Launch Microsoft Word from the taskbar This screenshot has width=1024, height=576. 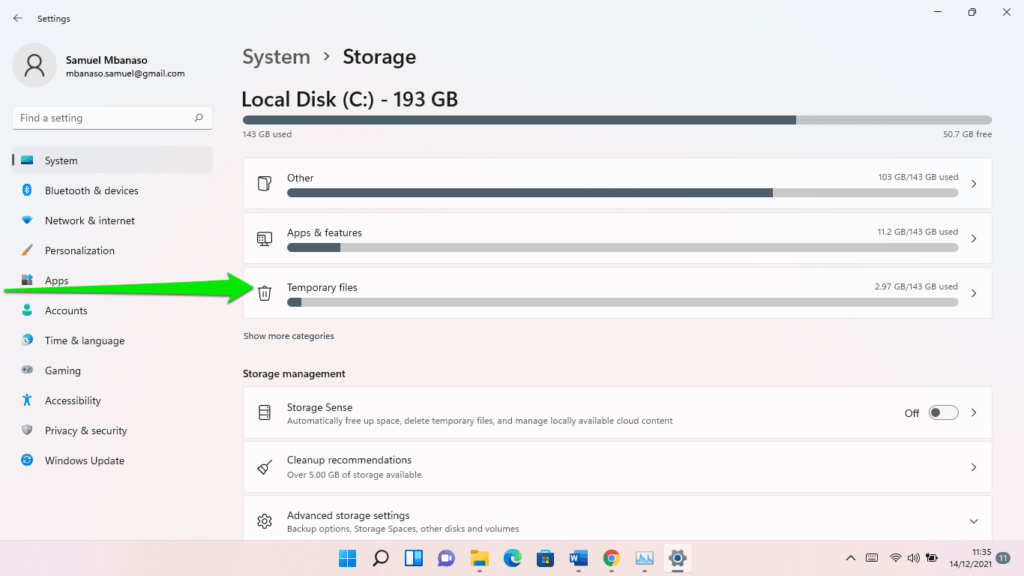point(578,558)
